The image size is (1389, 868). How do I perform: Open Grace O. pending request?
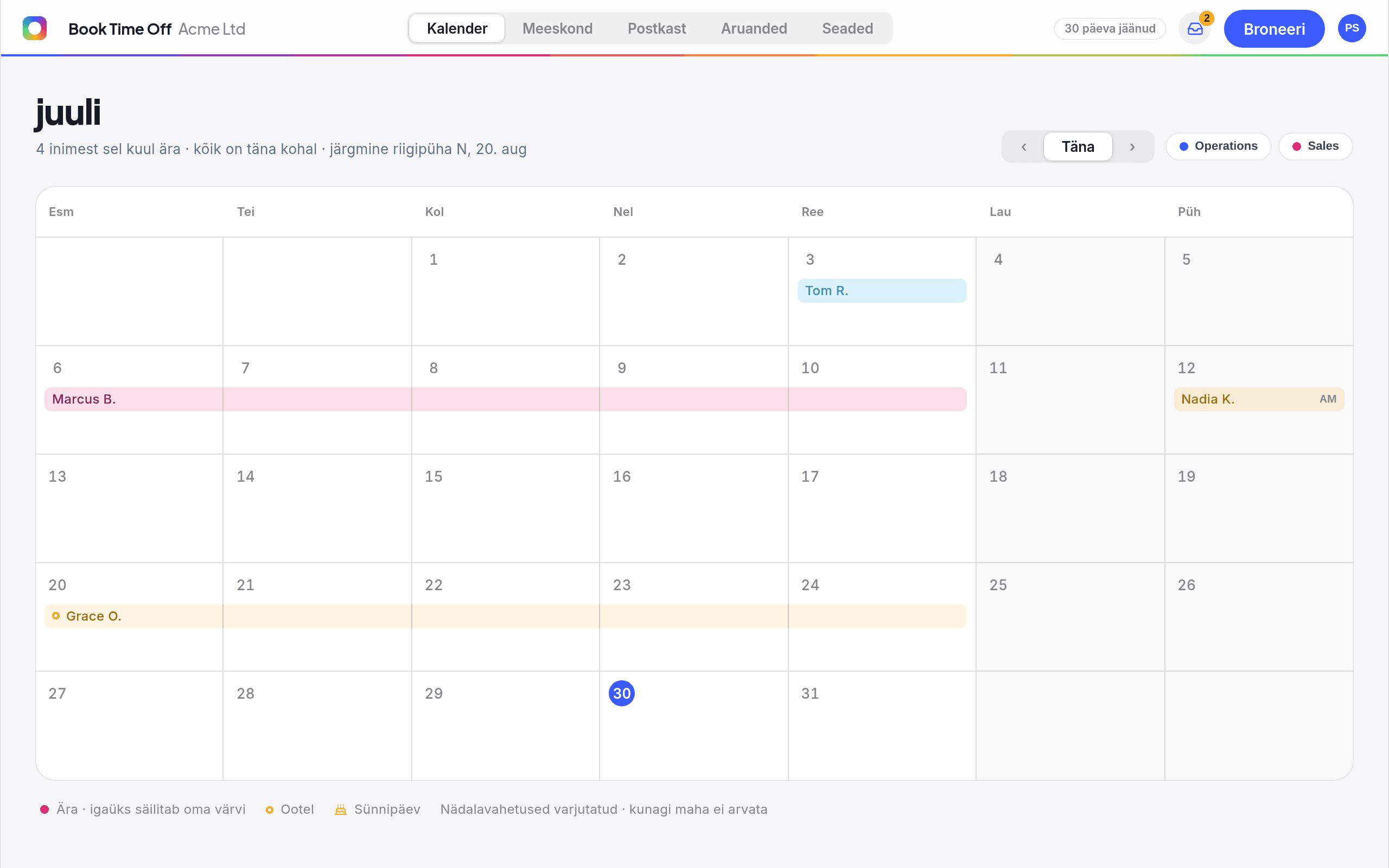coord(505,617)
